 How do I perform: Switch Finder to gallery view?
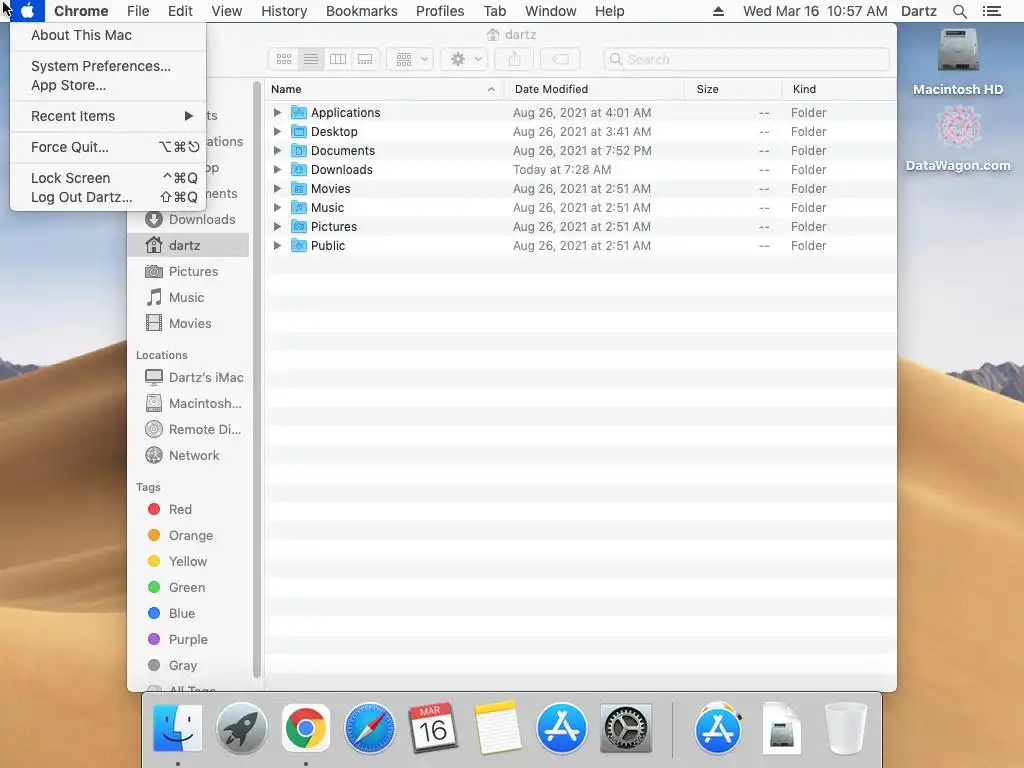tap(365, 59)
